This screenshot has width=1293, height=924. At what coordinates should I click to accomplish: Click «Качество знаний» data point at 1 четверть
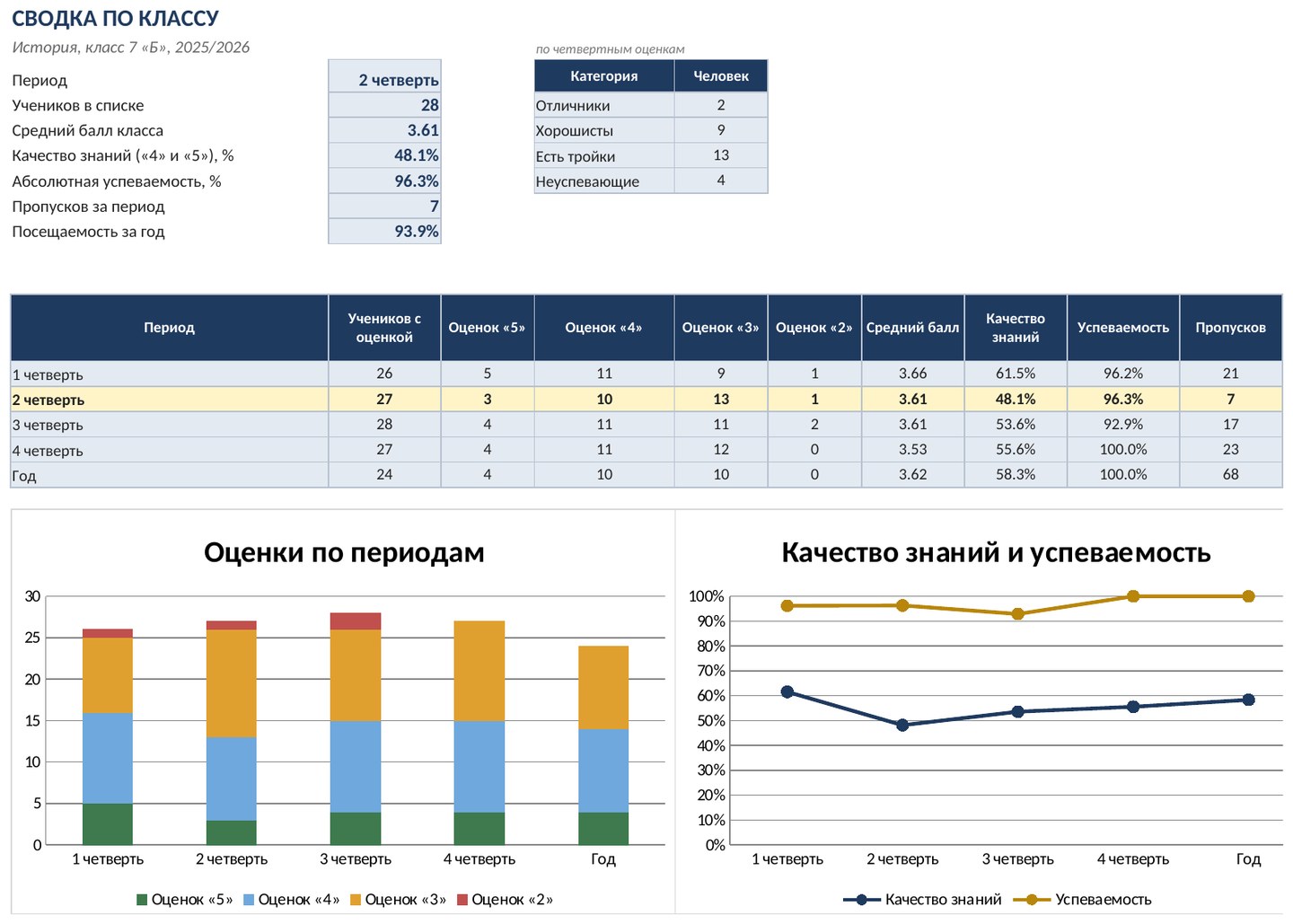tap(787, 691)
